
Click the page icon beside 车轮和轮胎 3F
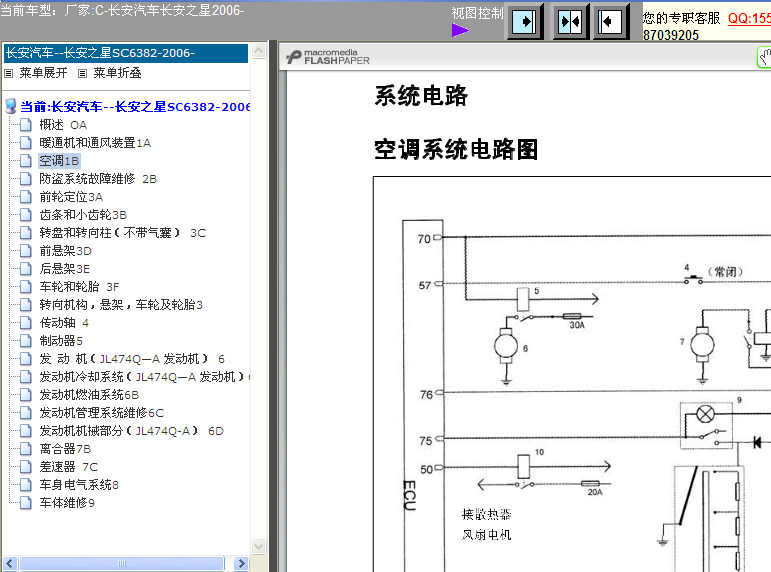[26, 287]
